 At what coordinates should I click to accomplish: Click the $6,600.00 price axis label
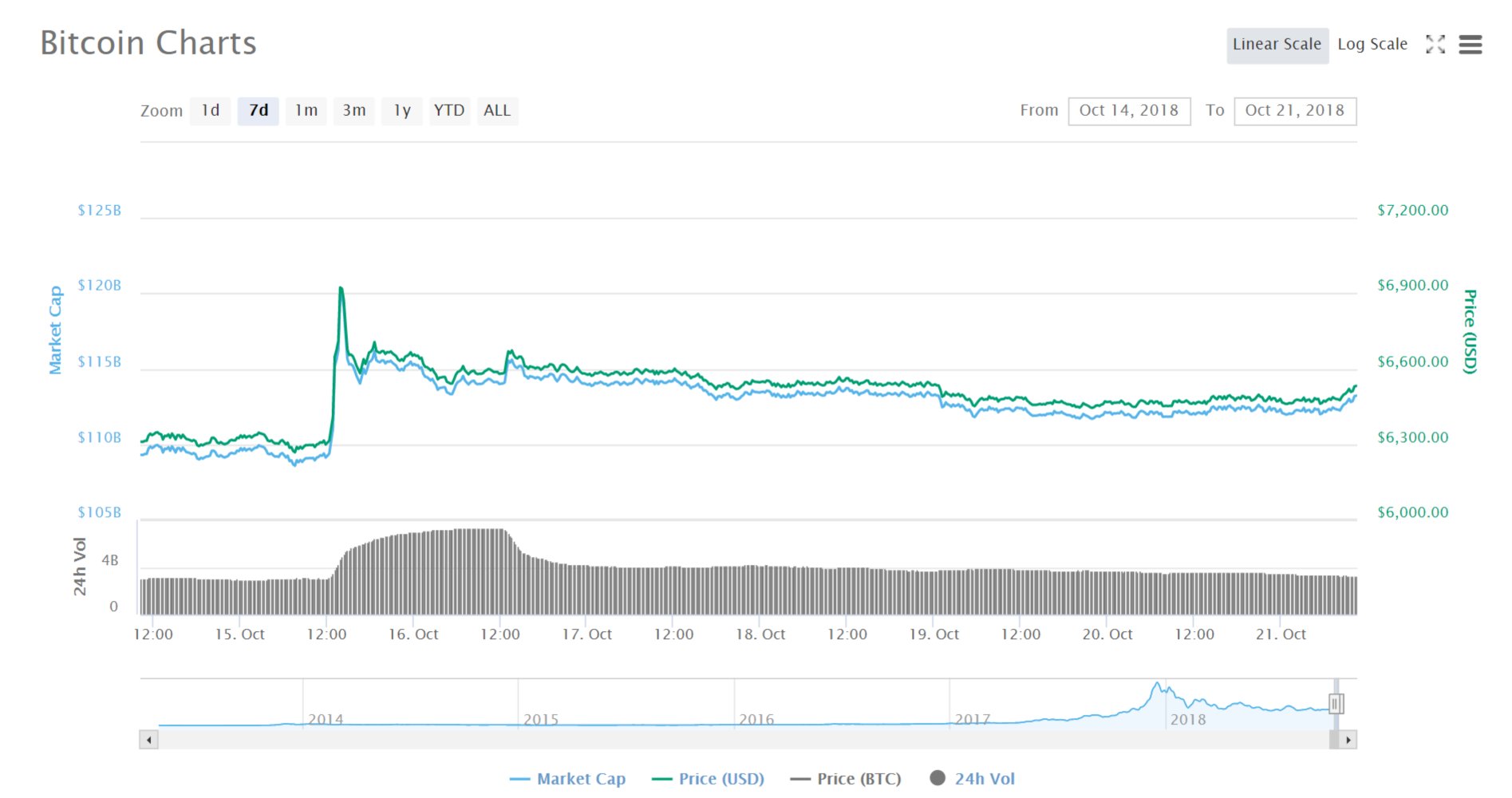tap(1412, 362)
